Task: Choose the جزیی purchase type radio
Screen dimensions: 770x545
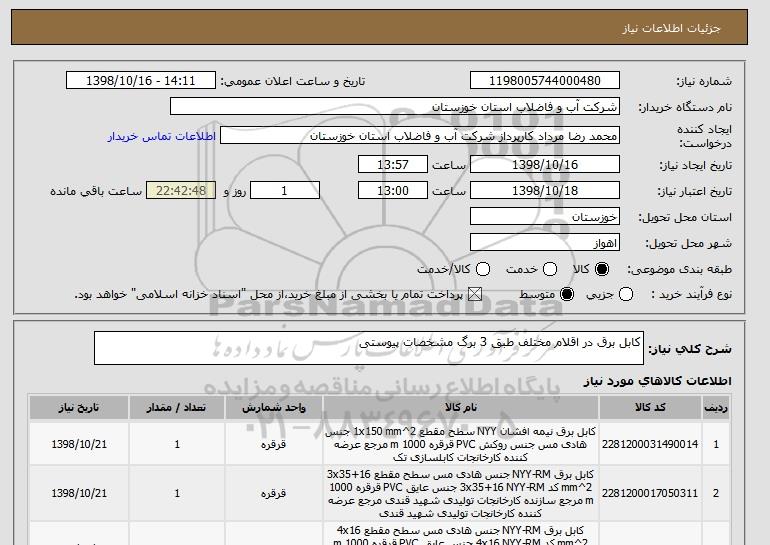Action: [626, 295]
